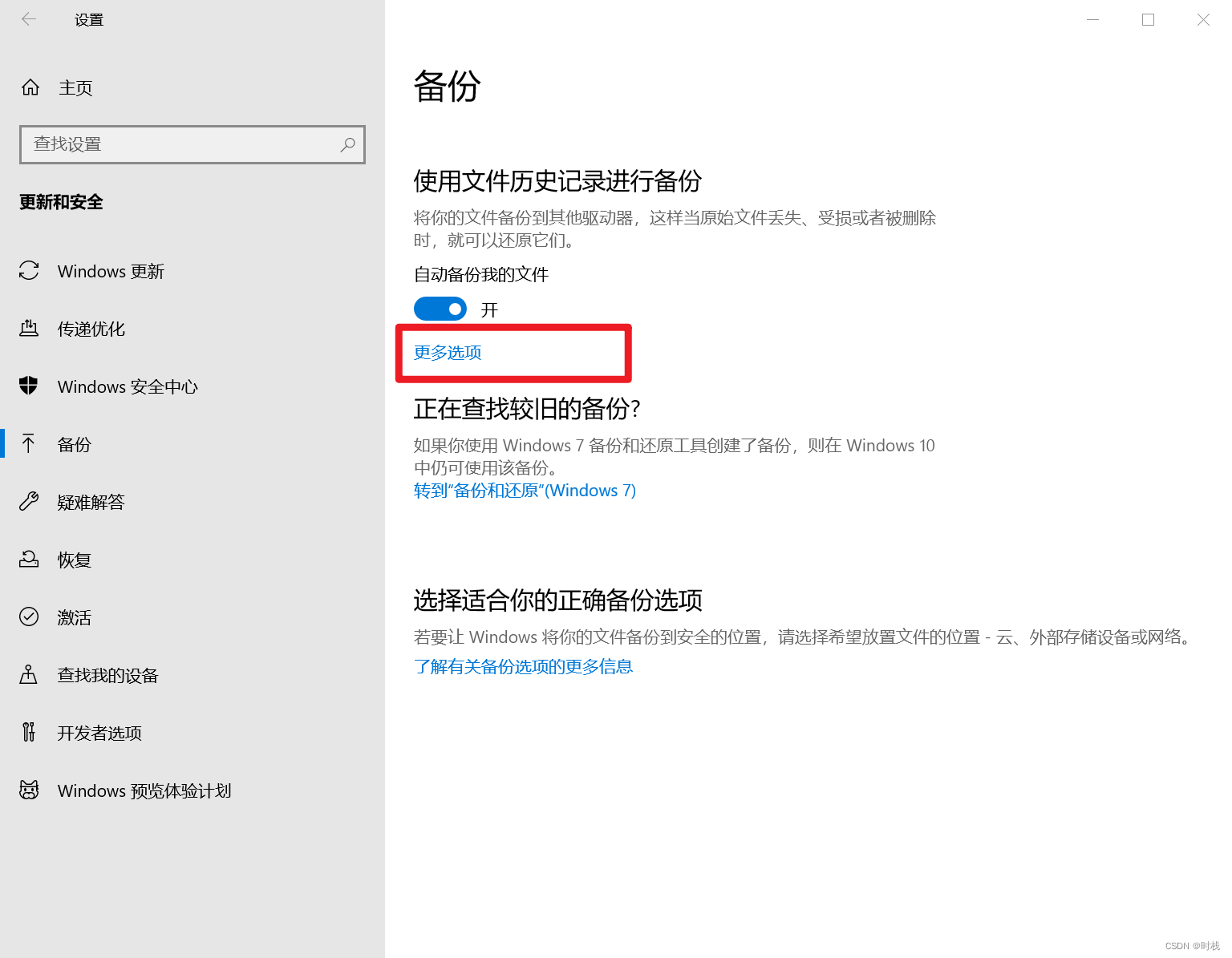Click the 传递优化 icon
Viewport: 1232px width, 958px height.
click(29, 329)
